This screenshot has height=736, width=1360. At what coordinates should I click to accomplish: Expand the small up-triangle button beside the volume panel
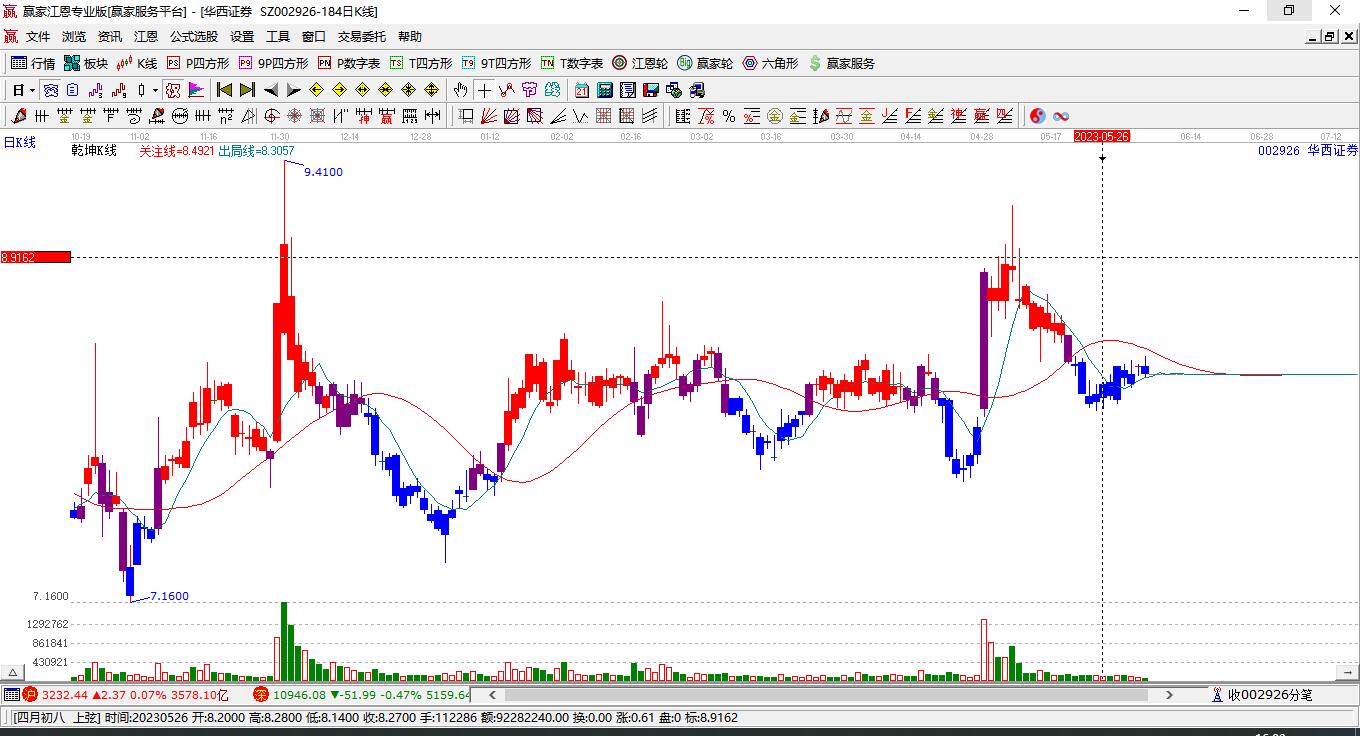pos(13,673)
